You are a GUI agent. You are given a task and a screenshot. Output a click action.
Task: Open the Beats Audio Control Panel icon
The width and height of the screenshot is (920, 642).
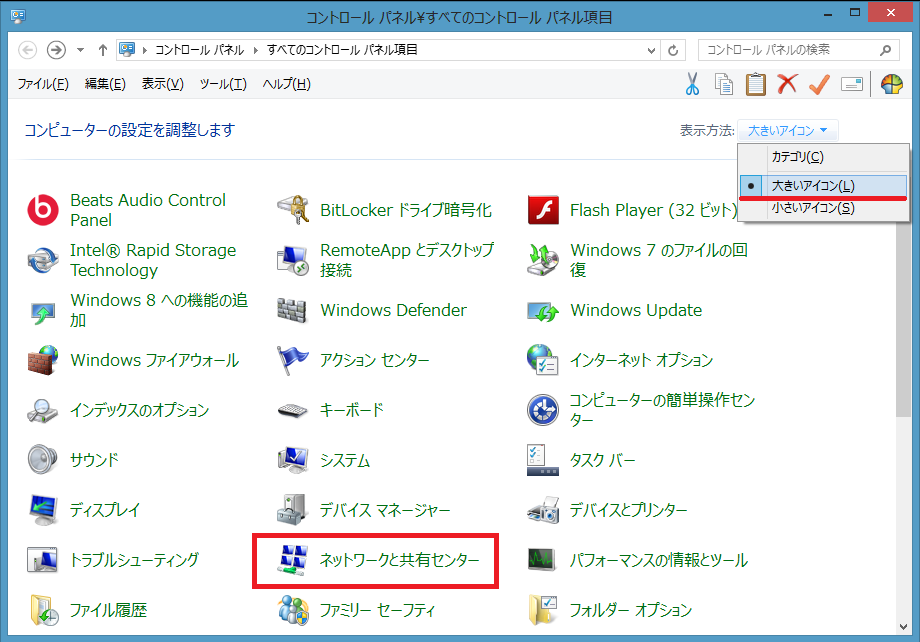click(x=44, y=210)
